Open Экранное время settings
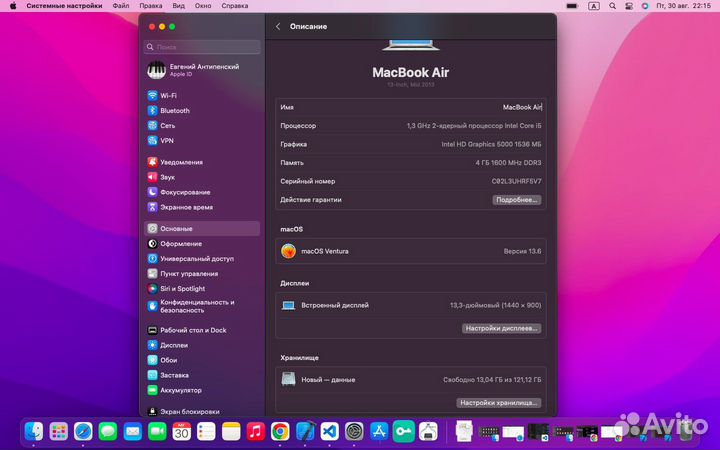Screen dimensions: 720x450 [180, 207]
